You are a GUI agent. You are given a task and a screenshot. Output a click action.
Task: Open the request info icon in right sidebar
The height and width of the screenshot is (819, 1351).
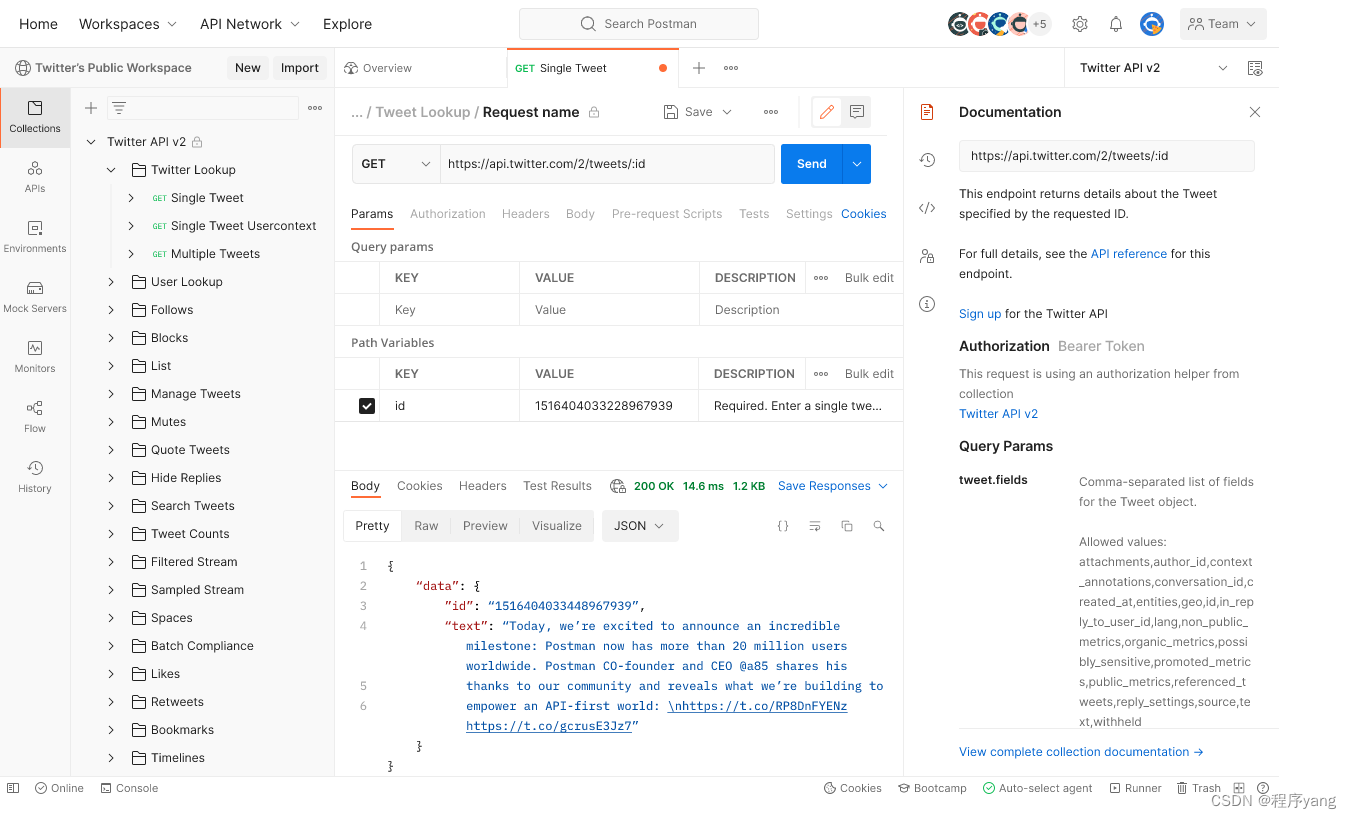click(927, 304)
